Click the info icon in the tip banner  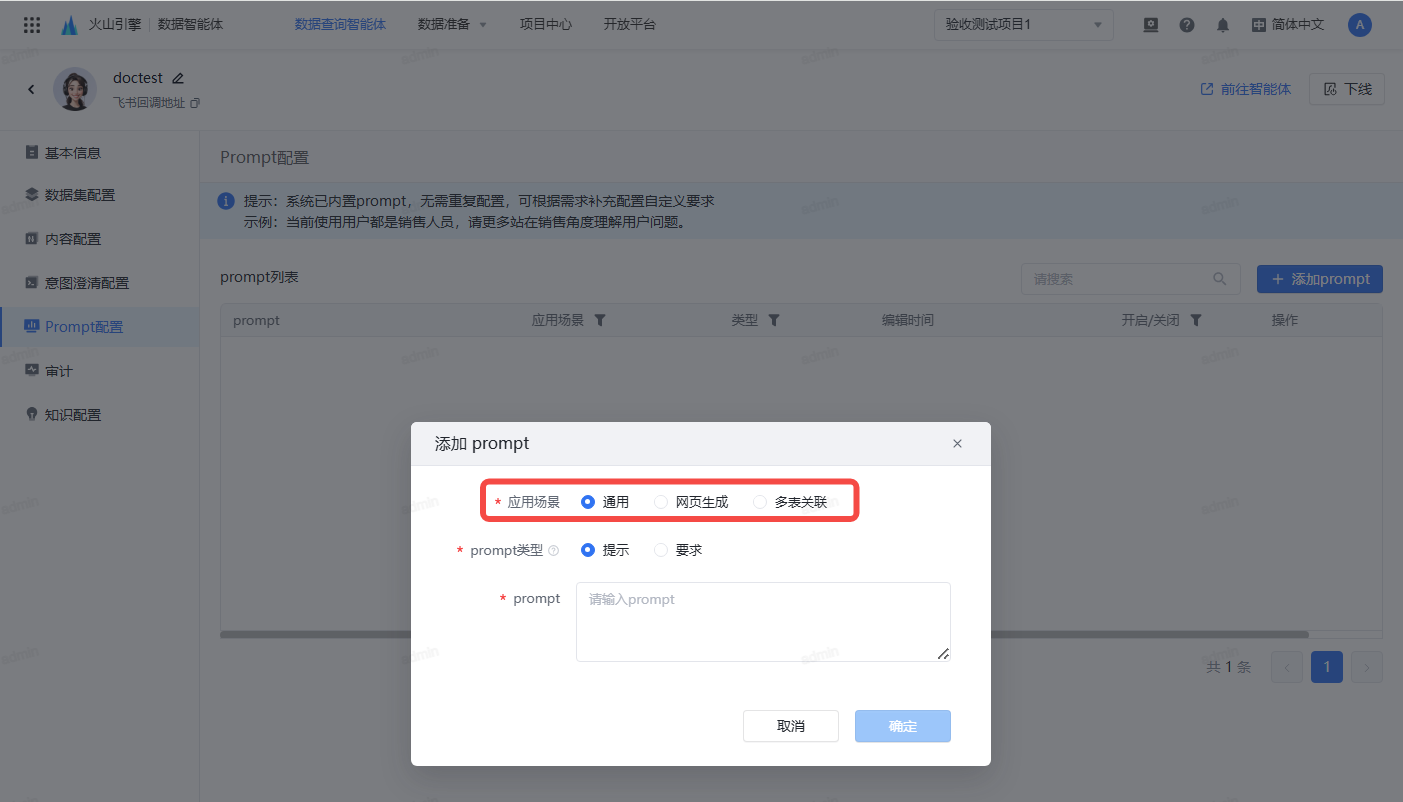[227, 202]
